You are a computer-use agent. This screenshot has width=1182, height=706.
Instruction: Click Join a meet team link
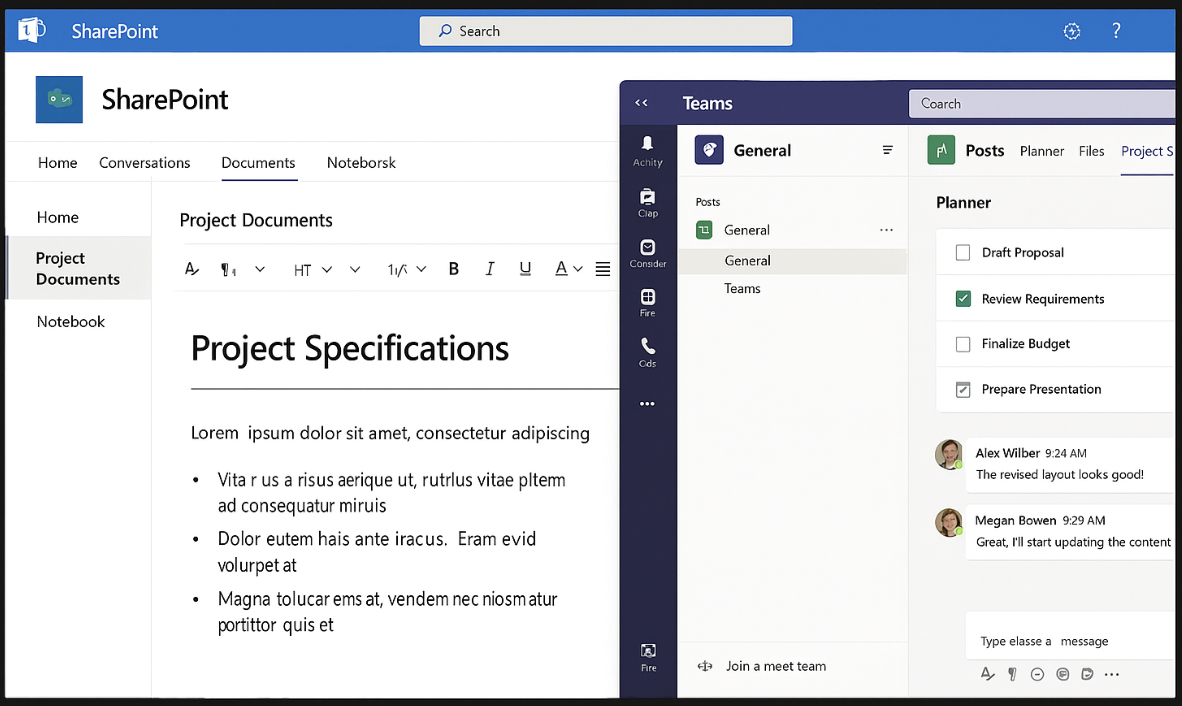click(776, 666)
